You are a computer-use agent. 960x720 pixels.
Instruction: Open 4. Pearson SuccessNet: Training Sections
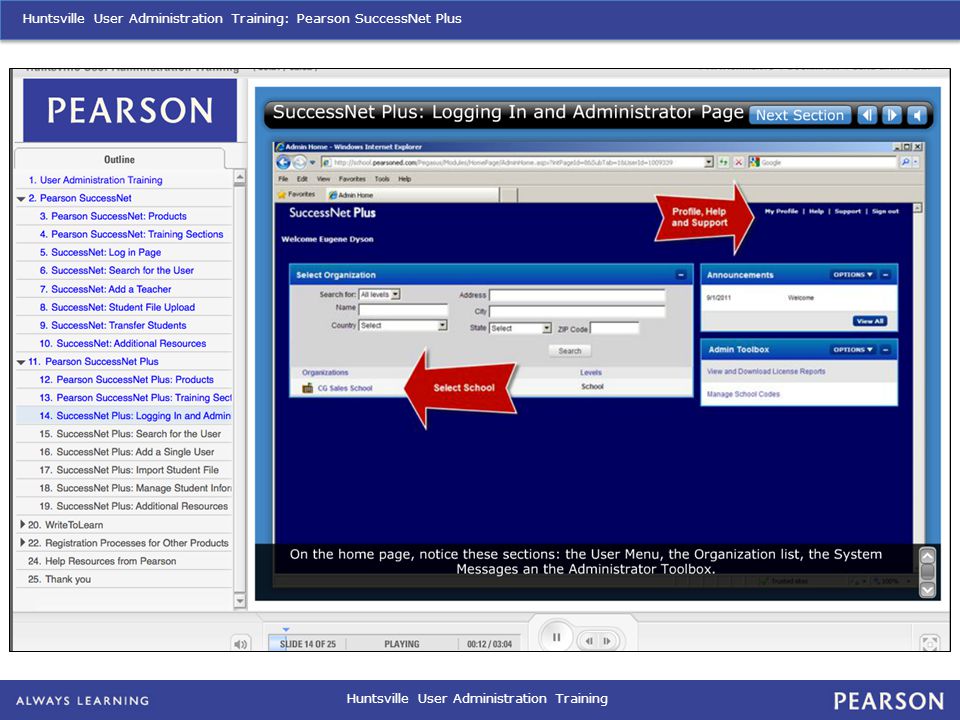coord(131,234)
